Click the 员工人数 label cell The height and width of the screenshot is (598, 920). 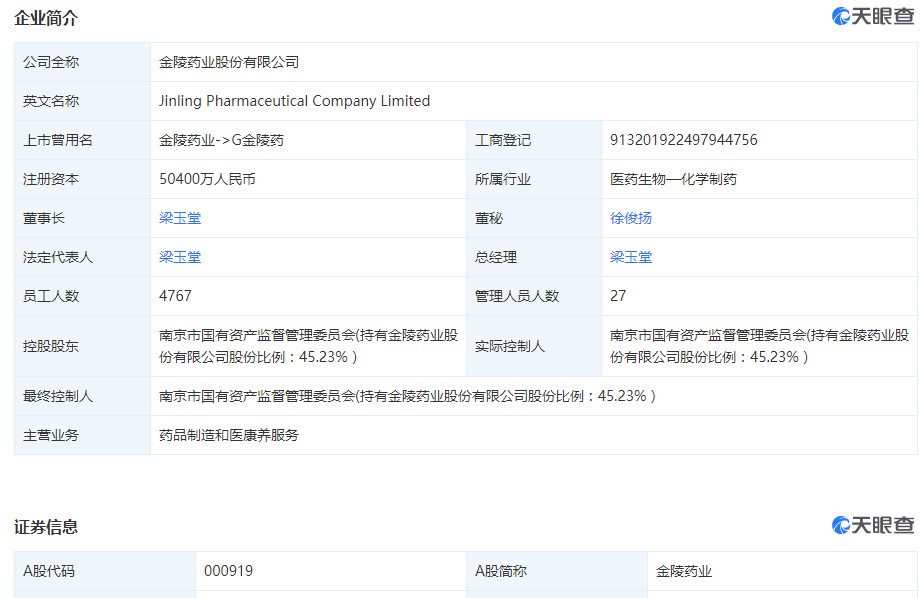coord(82,296)
